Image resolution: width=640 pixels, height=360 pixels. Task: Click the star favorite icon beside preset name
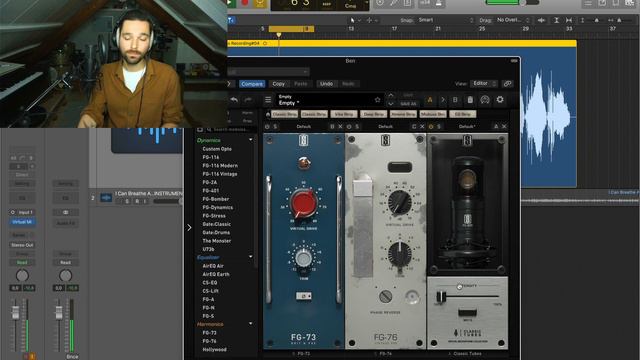tap(378, 100)
